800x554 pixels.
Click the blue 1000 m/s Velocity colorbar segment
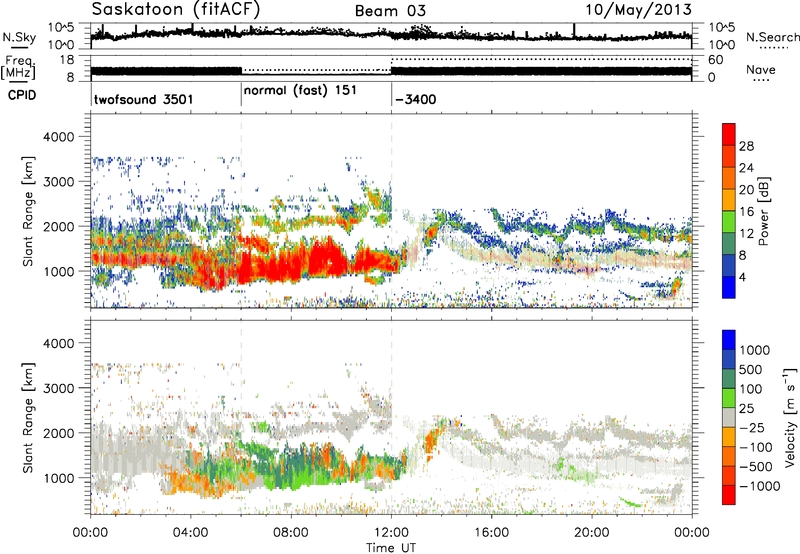729,340
